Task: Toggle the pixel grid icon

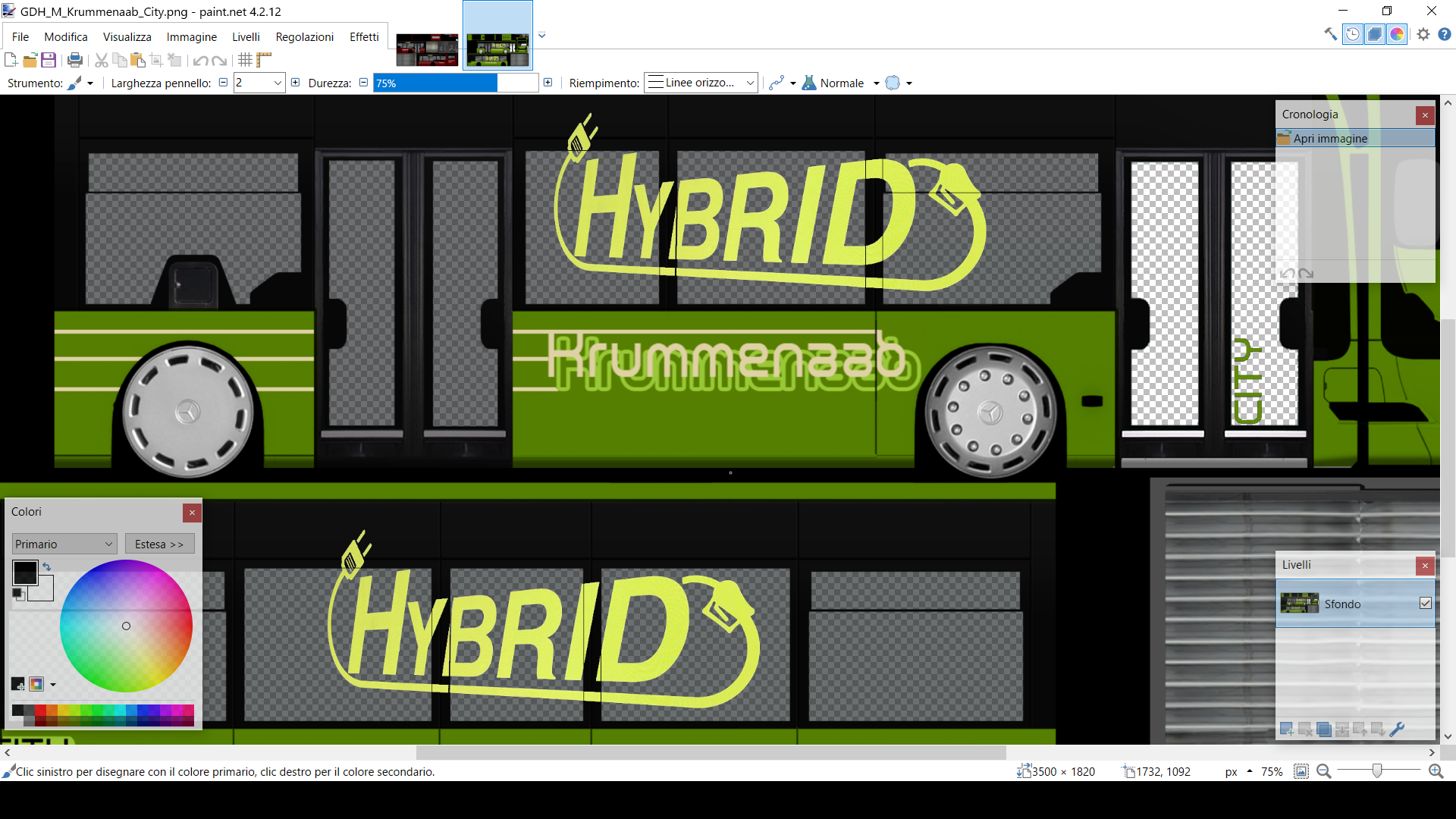Action: pyautogui.click(x=245, y=60)
